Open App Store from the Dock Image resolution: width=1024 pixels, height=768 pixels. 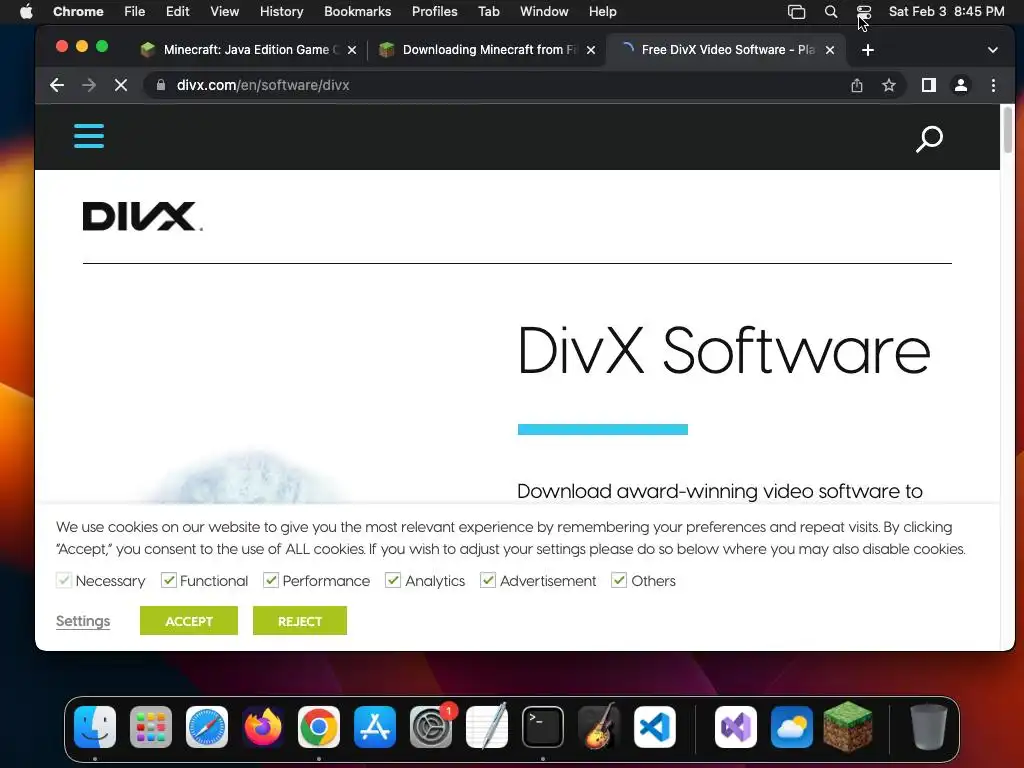point(375,726)
